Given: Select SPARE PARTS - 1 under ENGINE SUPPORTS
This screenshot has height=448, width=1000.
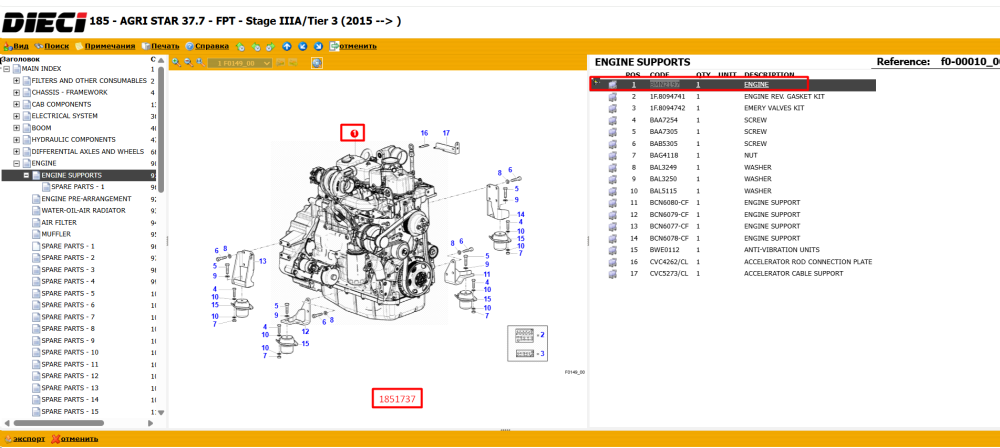Looking at the screenshot, I should click(x=77, y=186).
